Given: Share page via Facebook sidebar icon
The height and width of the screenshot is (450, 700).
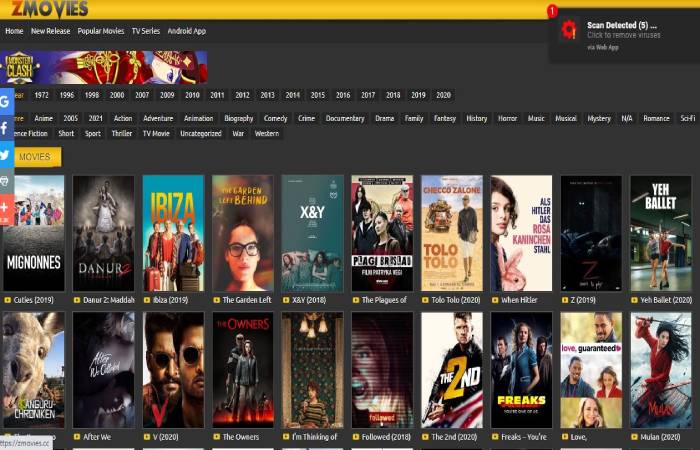Looking at the screenshot, I should point(6,128).
